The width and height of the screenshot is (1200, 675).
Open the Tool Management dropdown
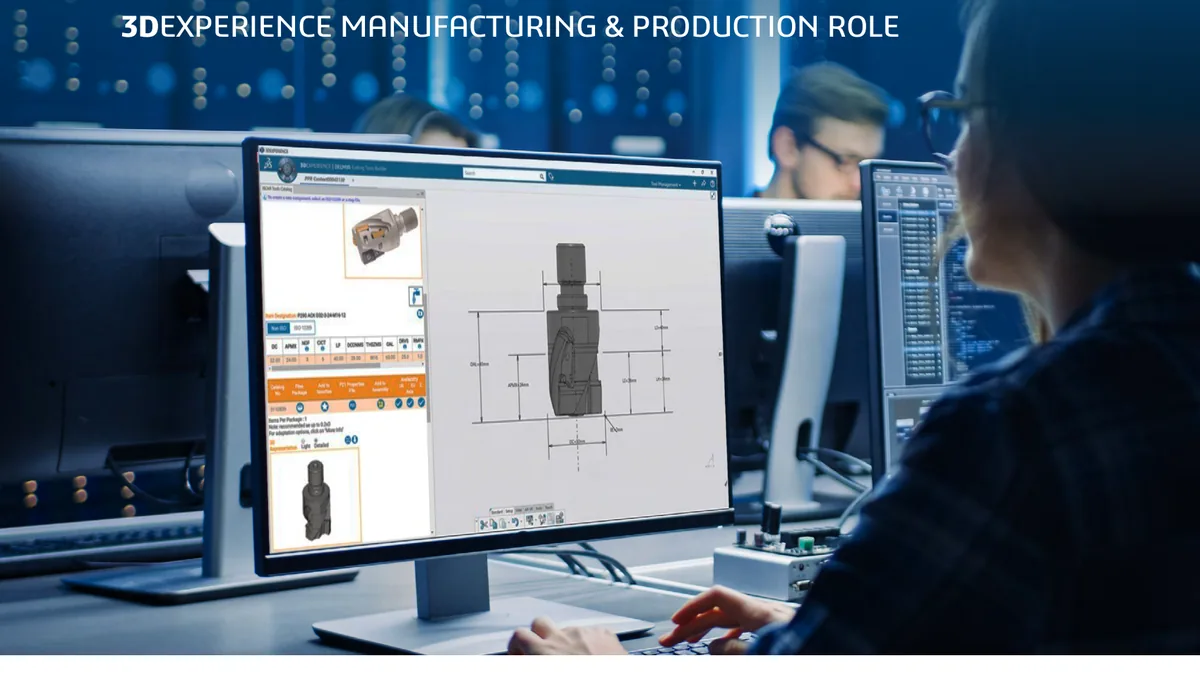coord(666,184)
